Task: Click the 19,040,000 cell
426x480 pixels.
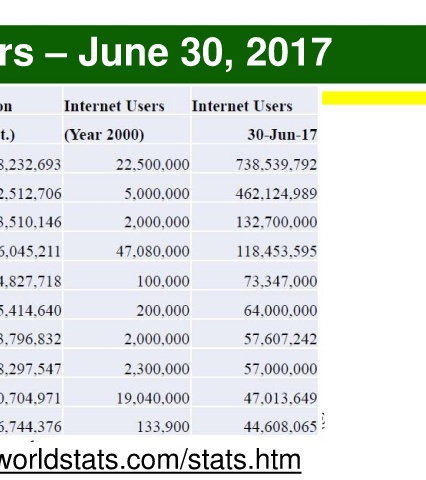Action: coord(127,392)
